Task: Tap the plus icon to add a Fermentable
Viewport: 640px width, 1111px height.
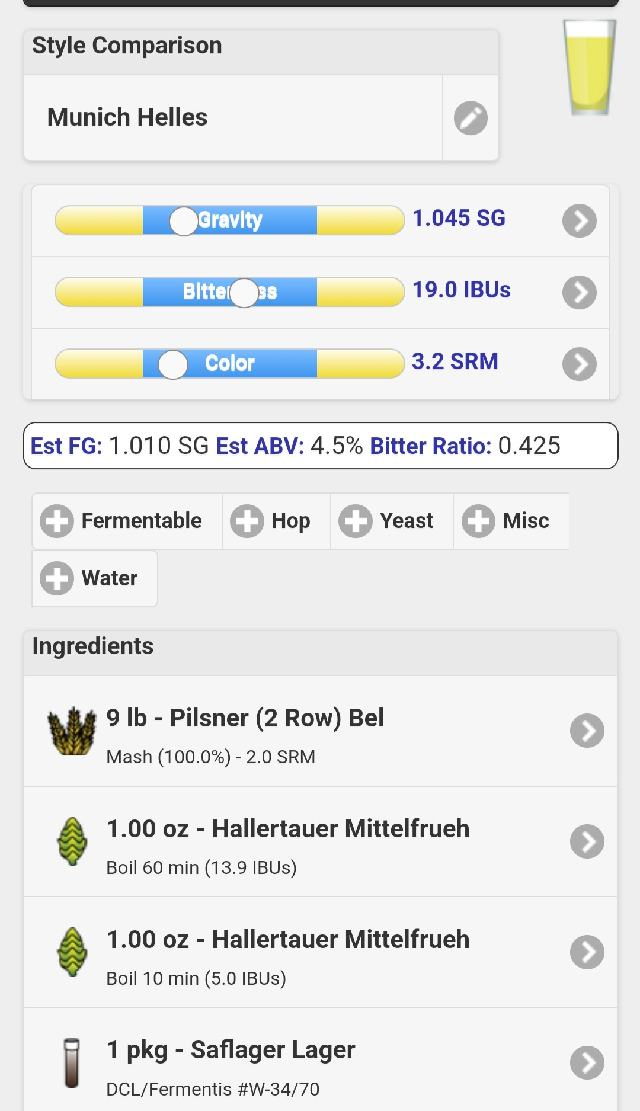Action: coord(57,521)
